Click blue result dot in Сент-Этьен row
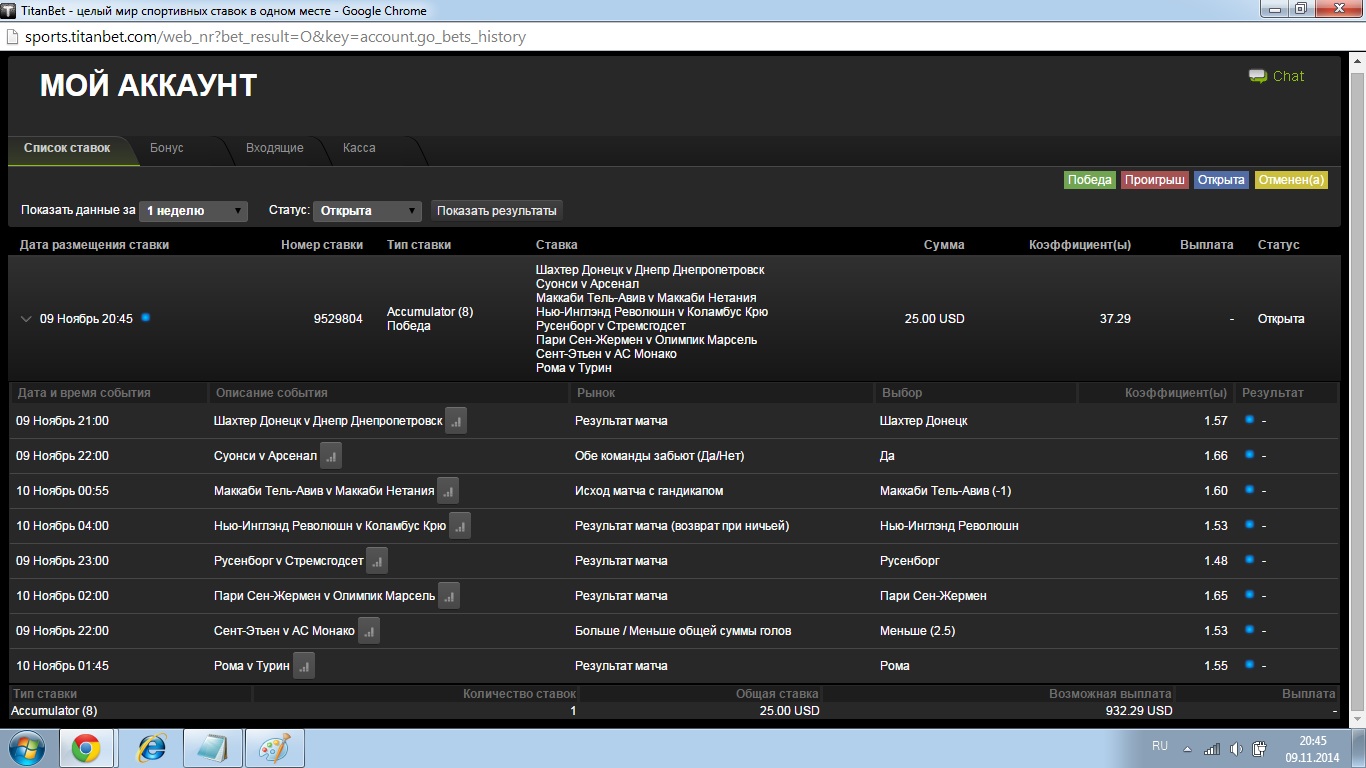1366x768 pixels. 1249,630
